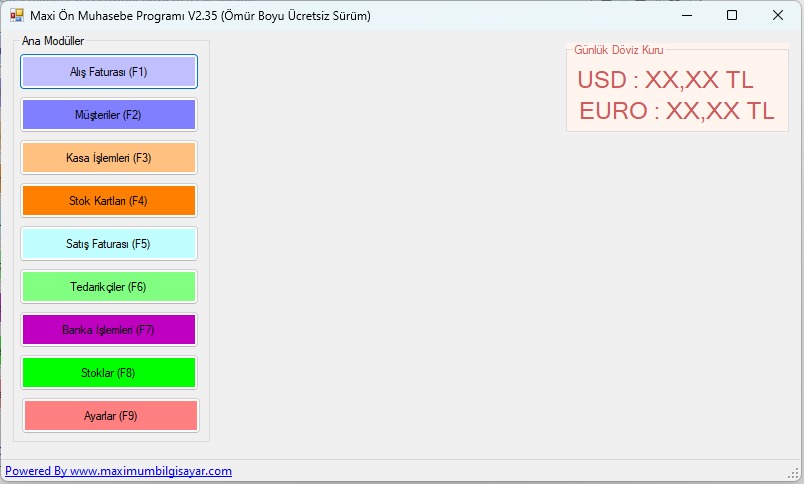Click the Müşteriler (F2) button
This screenshot has width=804, height=484.
tap(108, 115)
